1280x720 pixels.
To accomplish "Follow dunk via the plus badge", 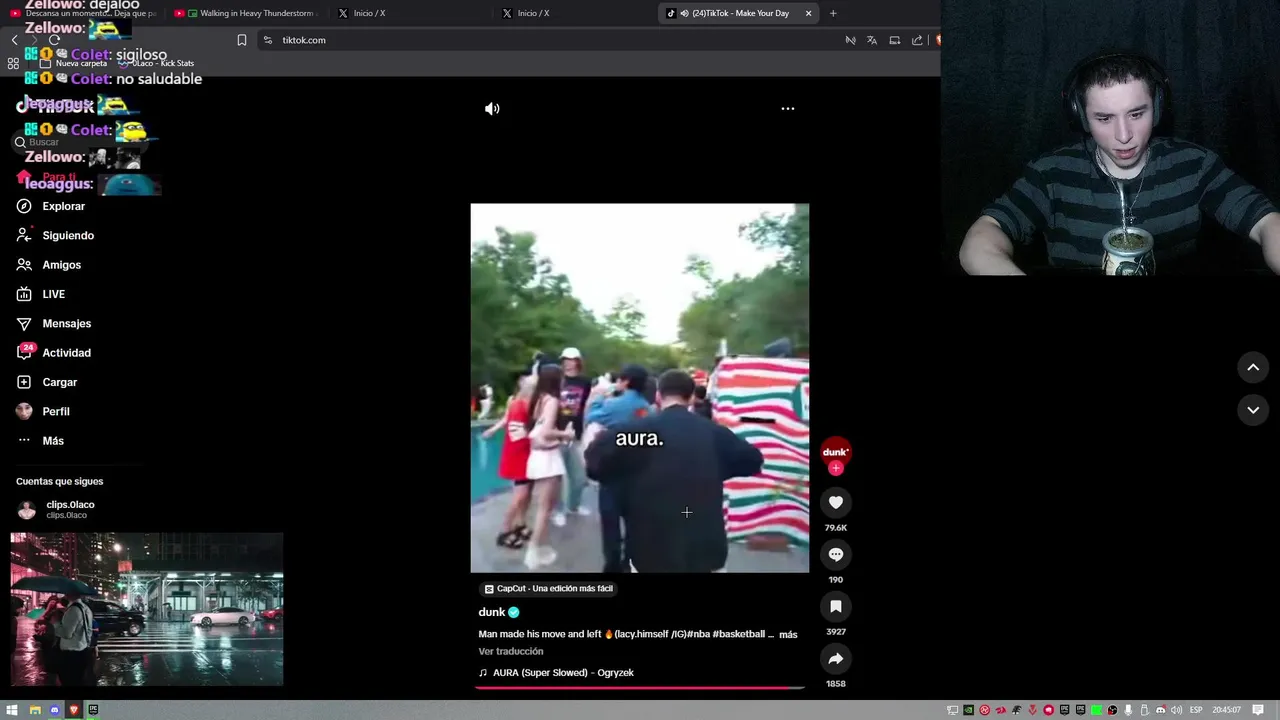I will point(836,468).
